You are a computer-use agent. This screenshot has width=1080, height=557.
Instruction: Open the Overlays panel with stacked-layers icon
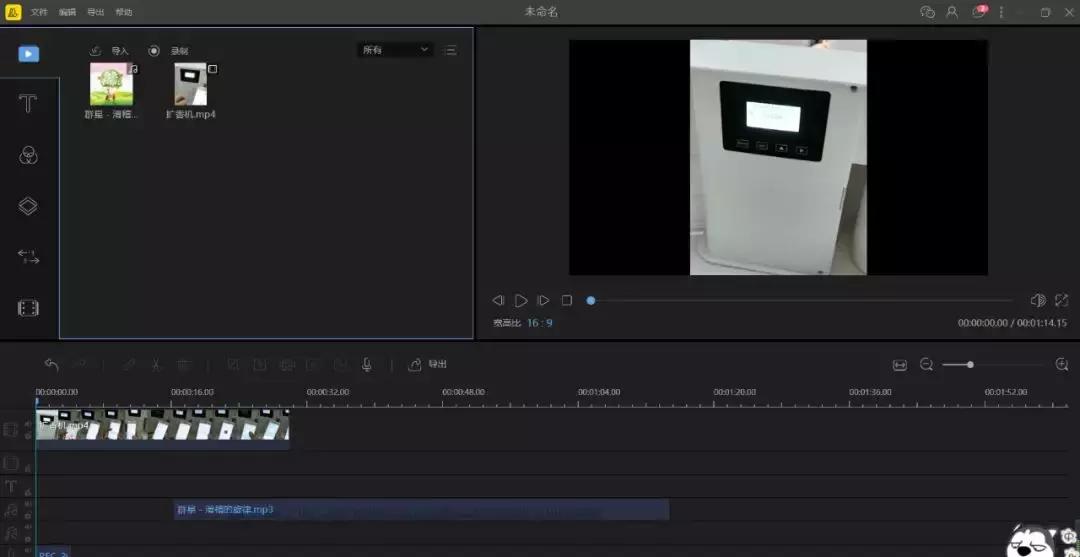pos(28,206)
